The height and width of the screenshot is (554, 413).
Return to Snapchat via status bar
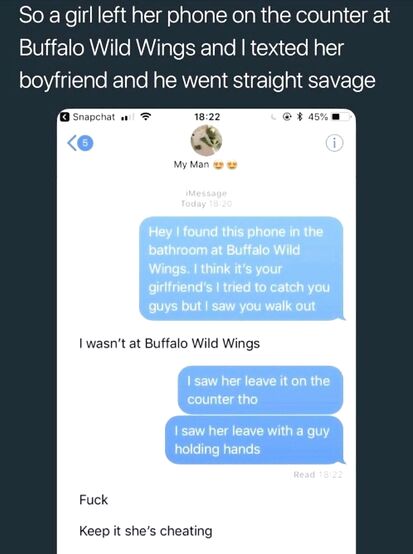(x=87, y=117)
